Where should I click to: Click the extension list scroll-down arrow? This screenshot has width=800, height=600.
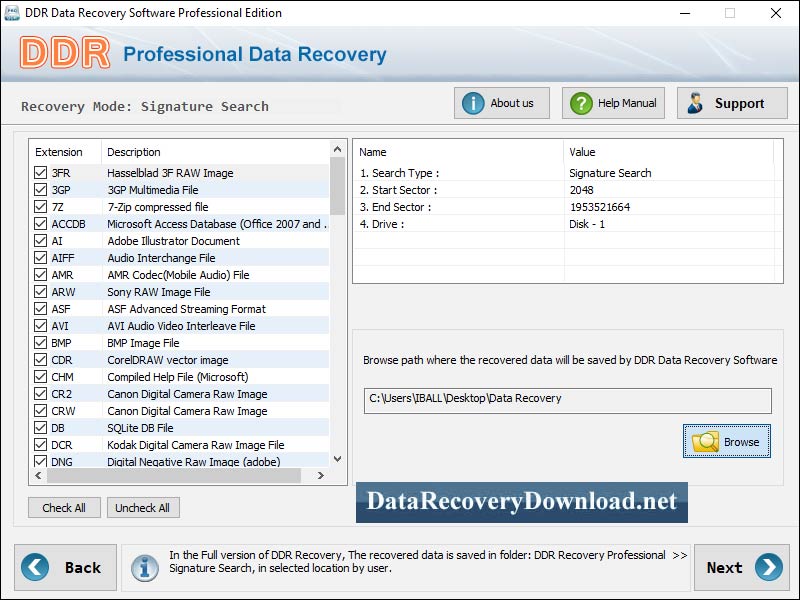coord(336,461)
